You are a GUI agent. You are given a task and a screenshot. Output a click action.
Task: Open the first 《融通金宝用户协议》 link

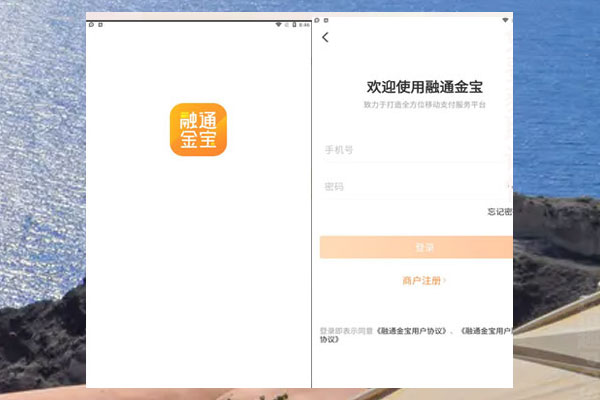tap(411, 331)
